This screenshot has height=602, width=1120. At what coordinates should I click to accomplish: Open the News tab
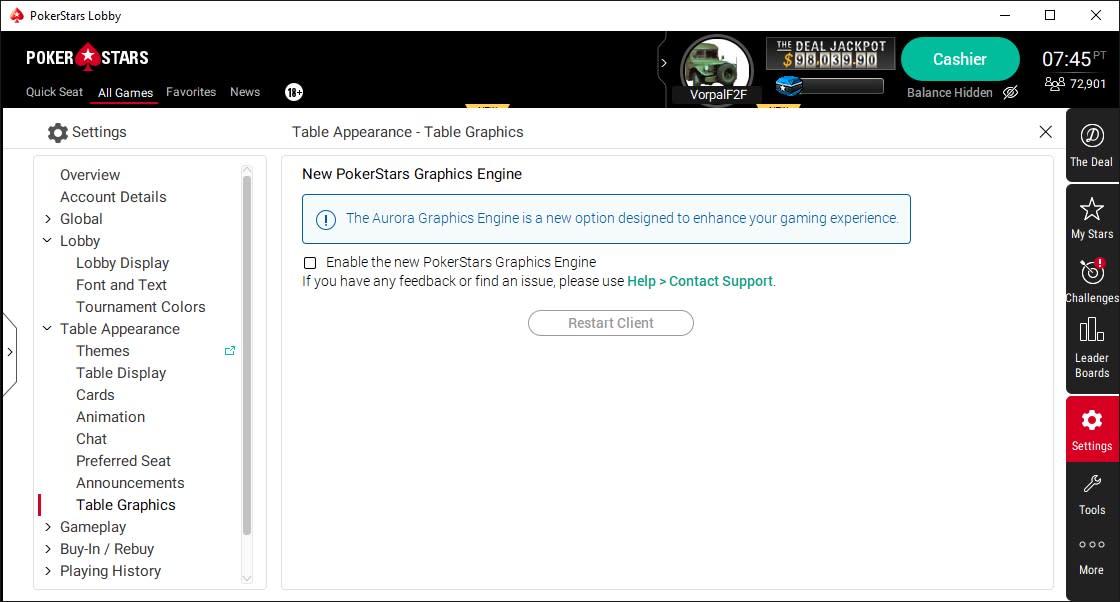(x=245, y=92)
